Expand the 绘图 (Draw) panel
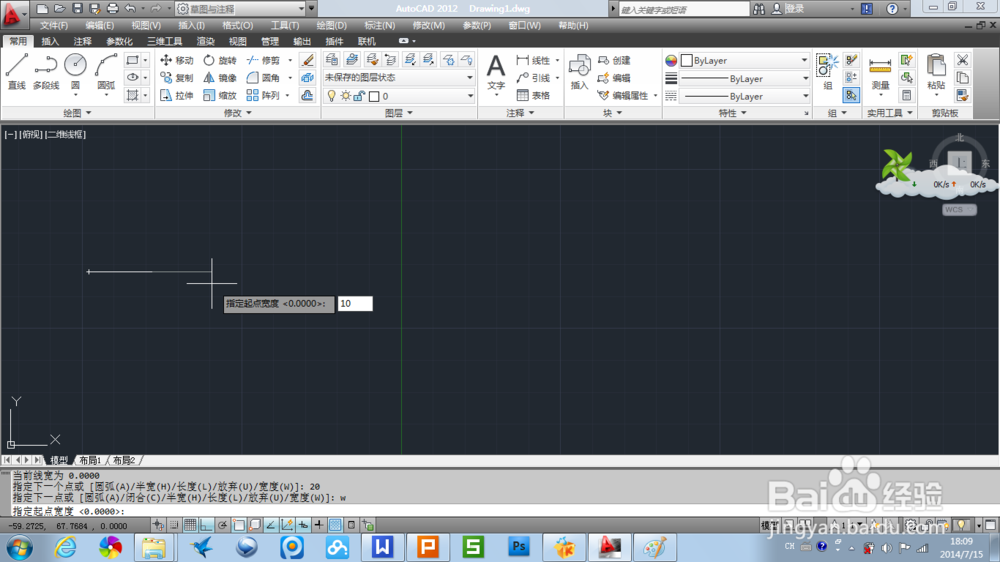The height and width of the screenshot is (562, 1000). tap(77, 113)
